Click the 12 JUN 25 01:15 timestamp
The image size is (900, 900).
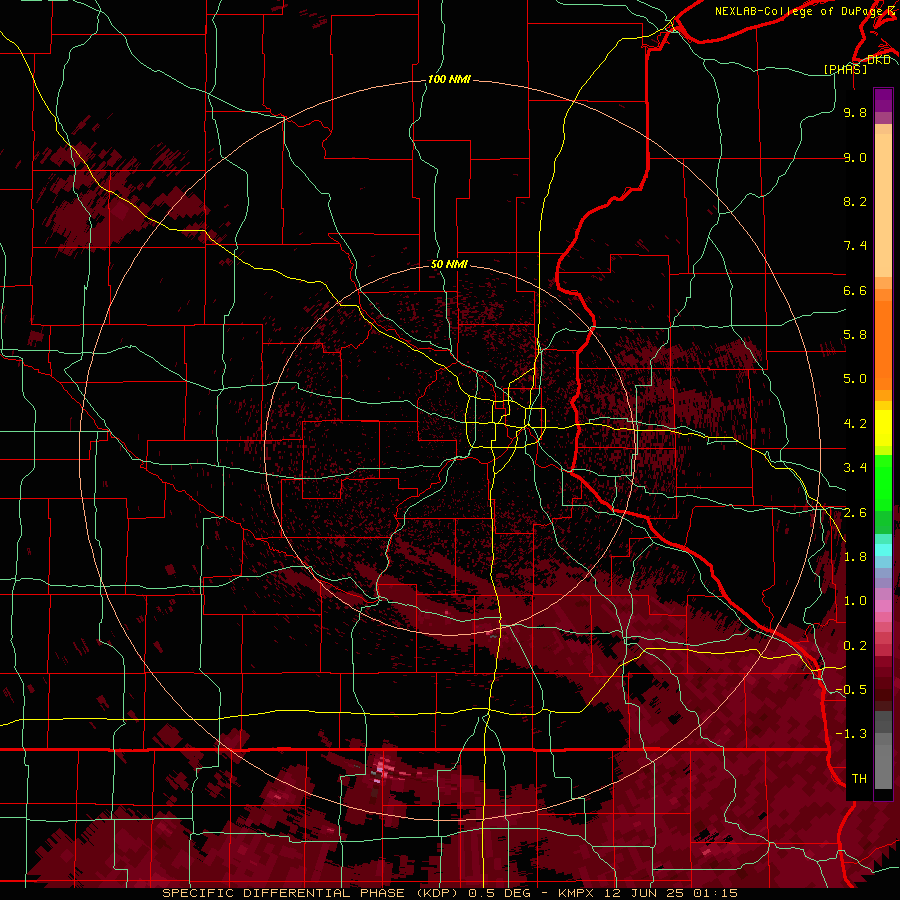coord(669,893)
